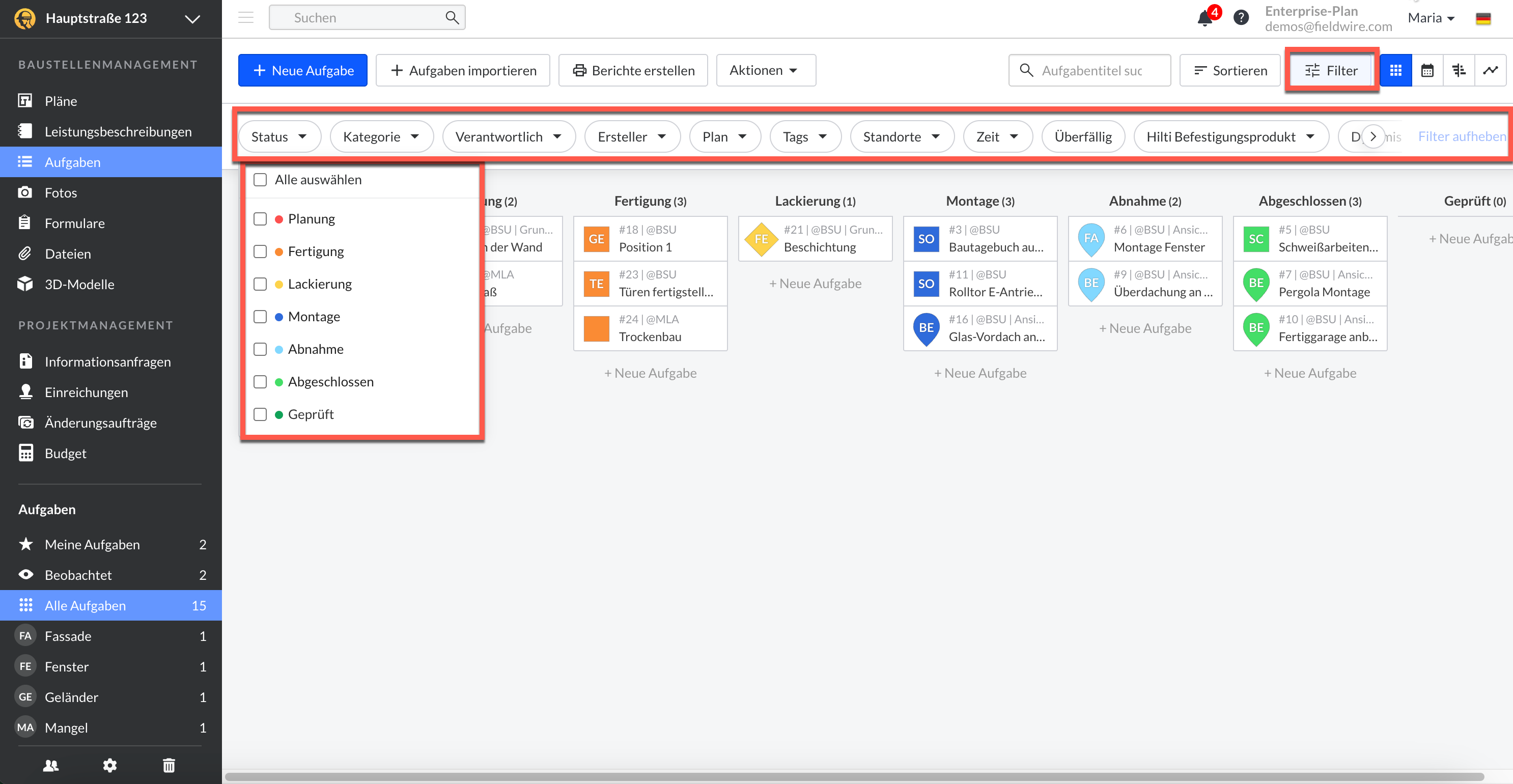This screenshot has width=1513, height=784.
Task: Click the FA pin icon on Montage Fenster
Action: tap(1091, 239)
